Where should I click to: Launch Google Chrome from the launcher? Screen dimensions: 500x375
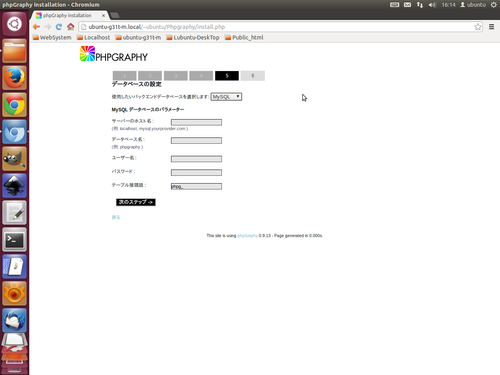[14, 105]
